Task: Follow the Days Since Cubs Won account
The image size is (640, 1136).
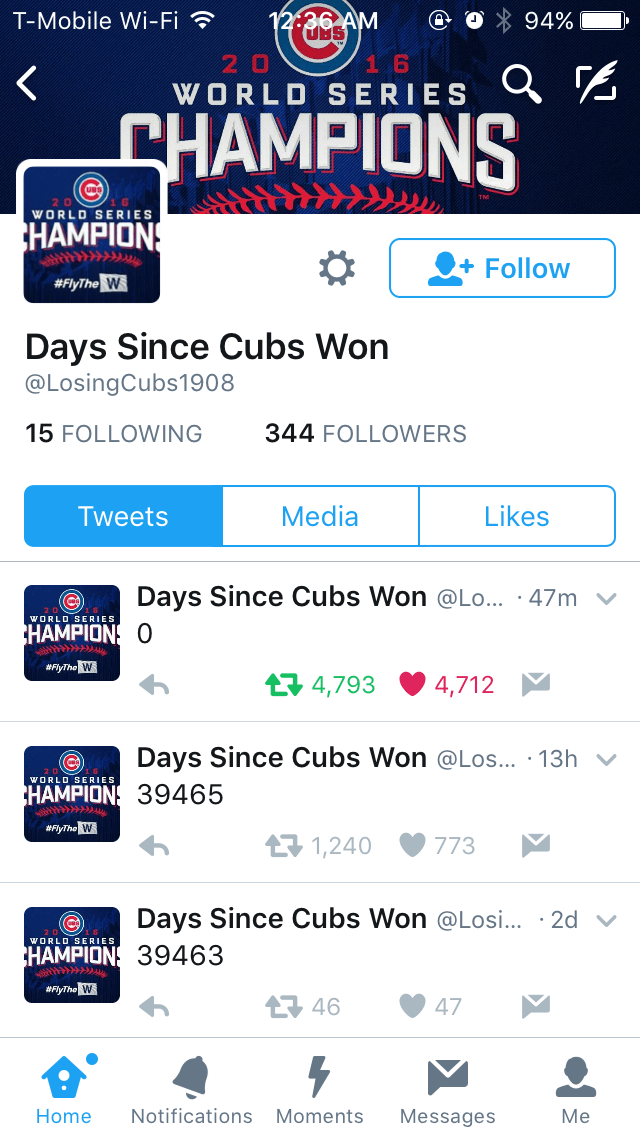Action: (x=502, y=268)
